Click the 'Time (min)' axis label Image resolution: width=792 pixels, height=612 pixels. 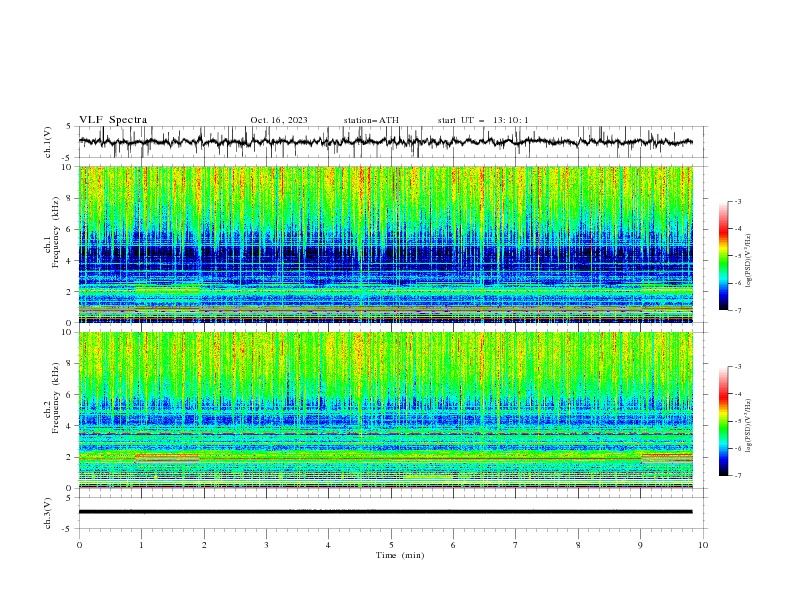click(400, 555)
